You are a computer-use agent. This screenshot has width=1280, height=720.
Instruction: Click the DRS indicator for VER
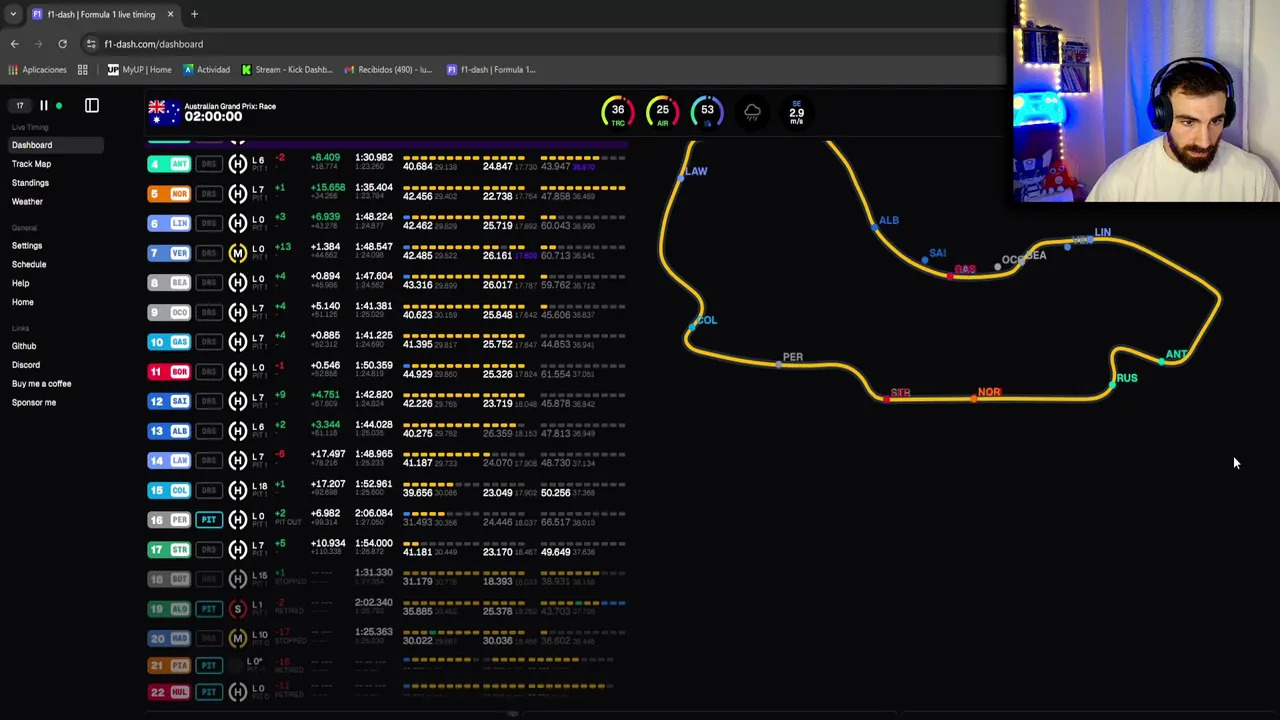click(x=209, y=253)
